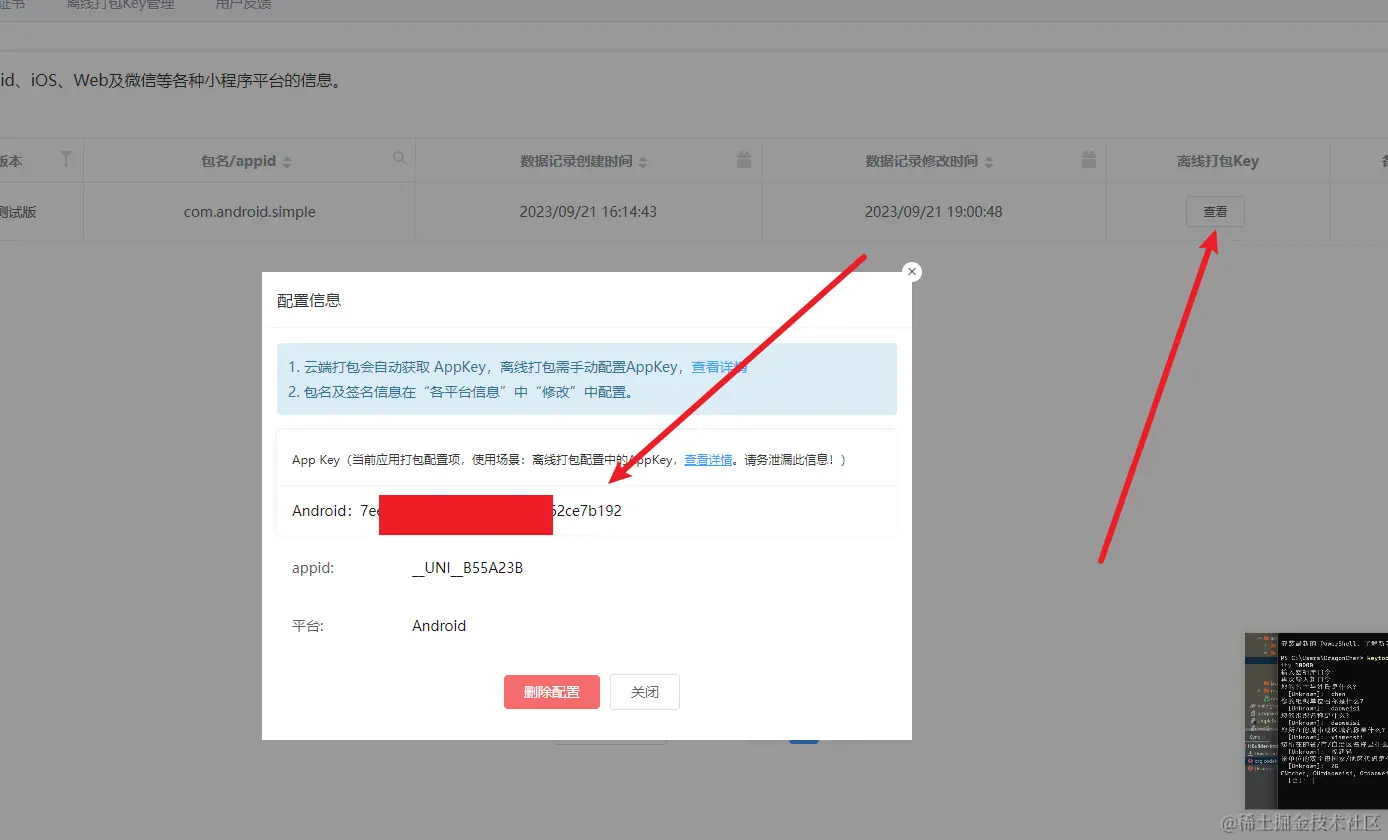
Task: Open 查看详情 link in the blue notice
Action: point(720,367)
